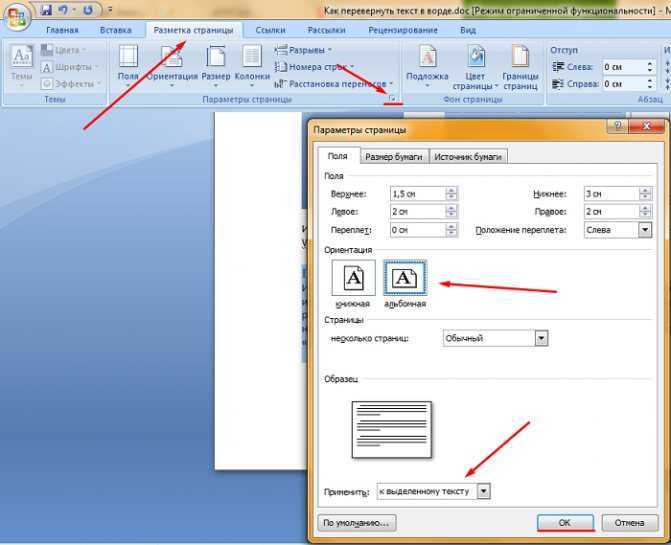
Task: Open Размер бумаги dialog tab
Action: [394, 157]
